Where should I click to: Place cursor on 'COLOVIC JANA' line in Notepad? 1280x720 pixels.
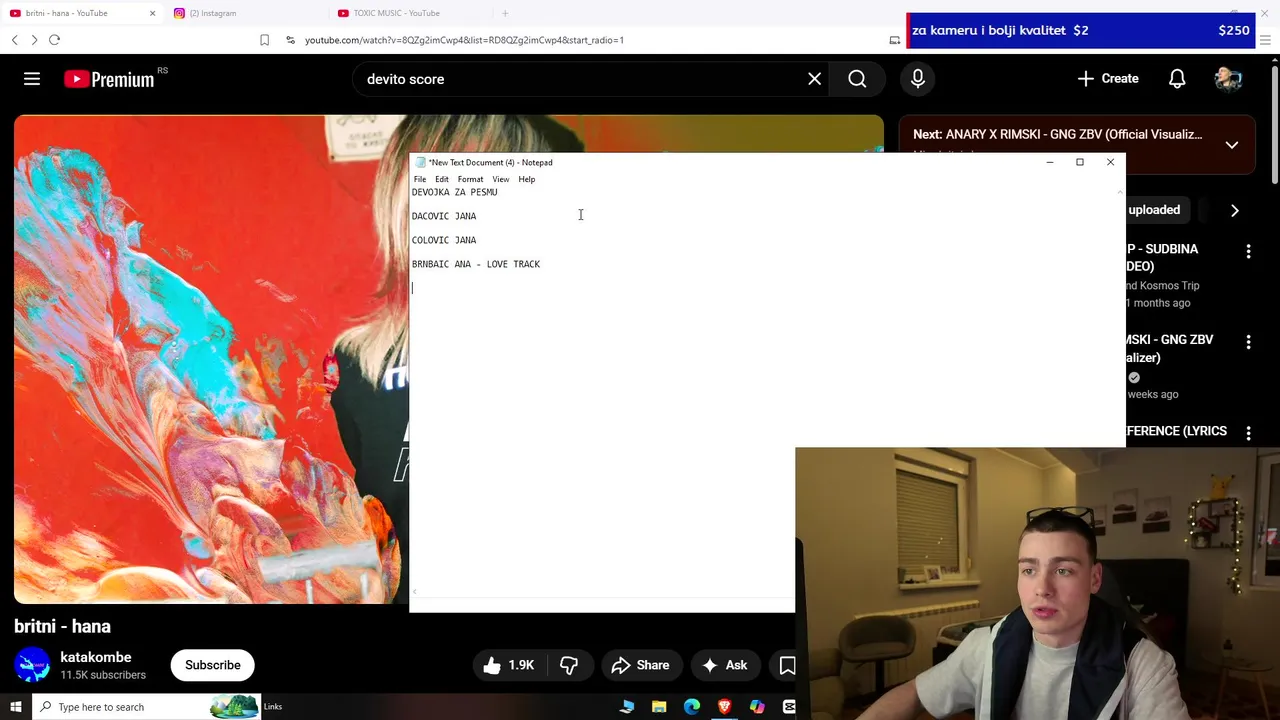pos(444,240)
